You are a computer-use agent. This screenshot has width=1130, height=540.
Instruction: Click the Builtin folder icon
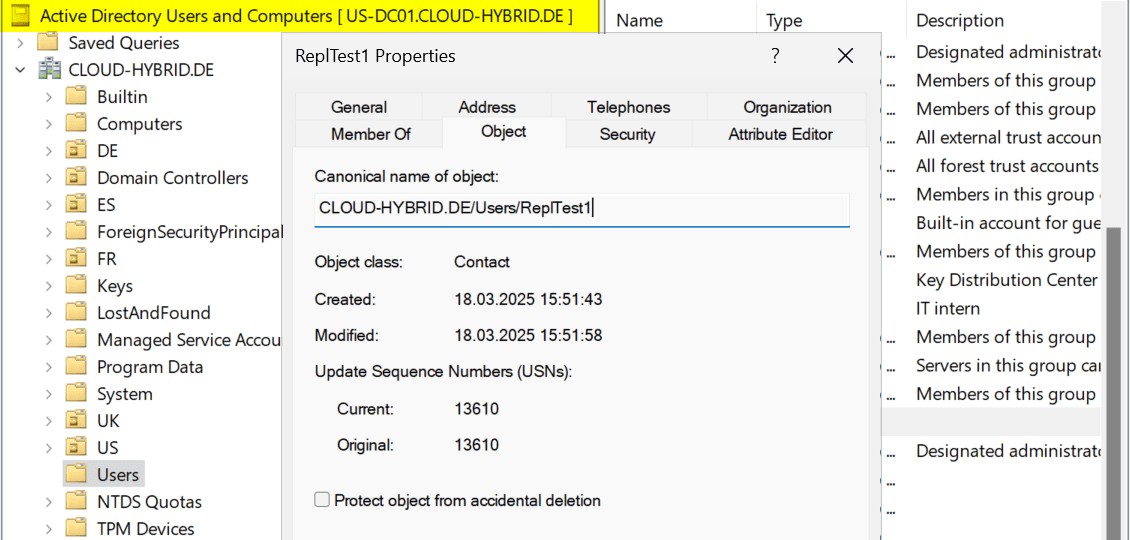point(77,97)
